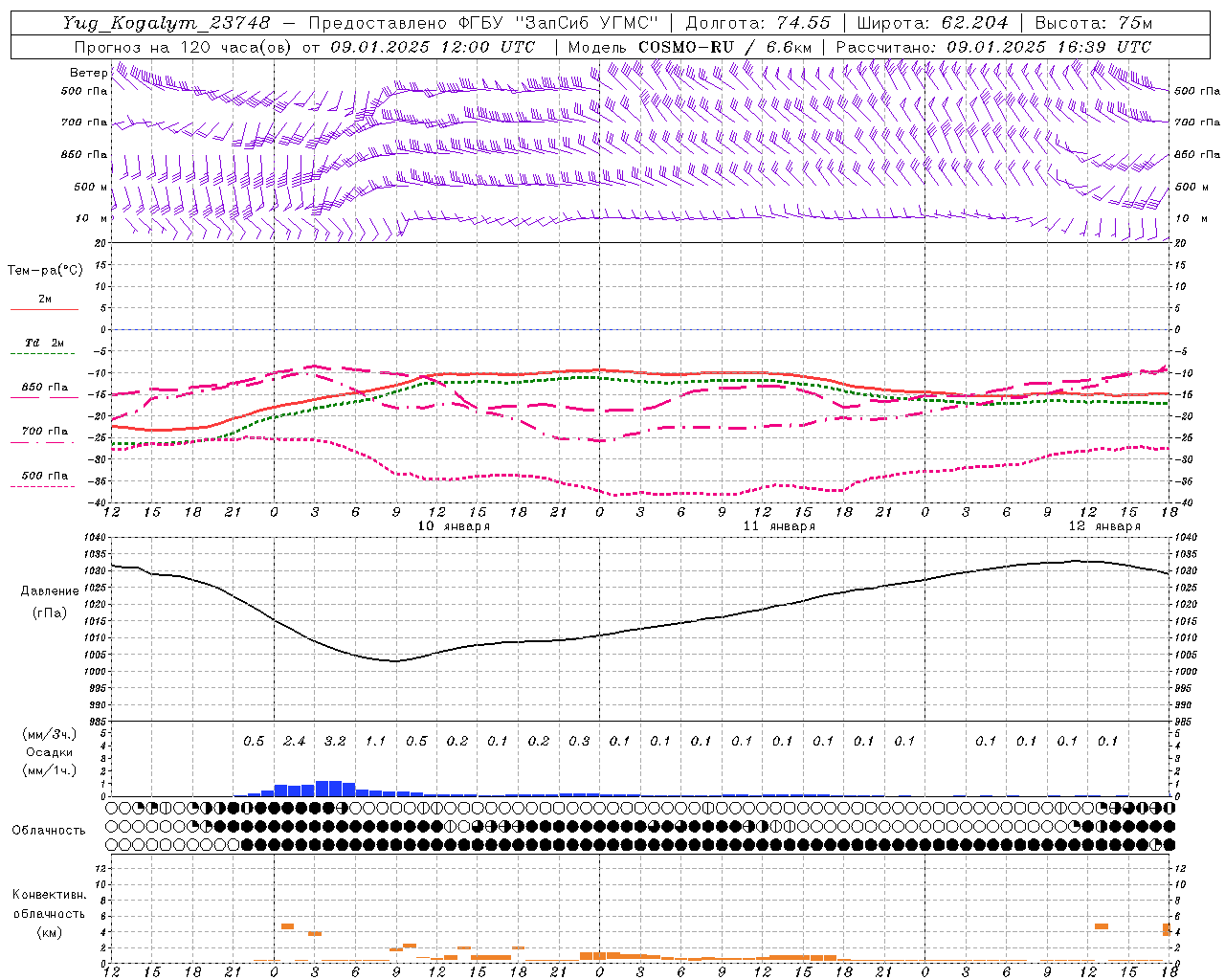Select the "Td 2м" dew point legend entry
This screenshot has width=1225, height=980.
click(45, 343)
